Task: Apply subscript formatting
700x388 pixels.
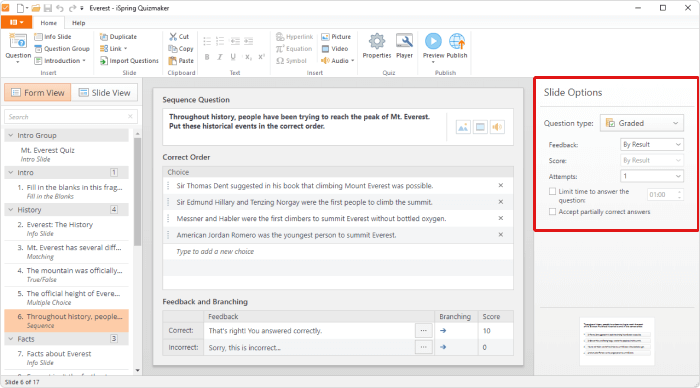Action: (248, 57)
